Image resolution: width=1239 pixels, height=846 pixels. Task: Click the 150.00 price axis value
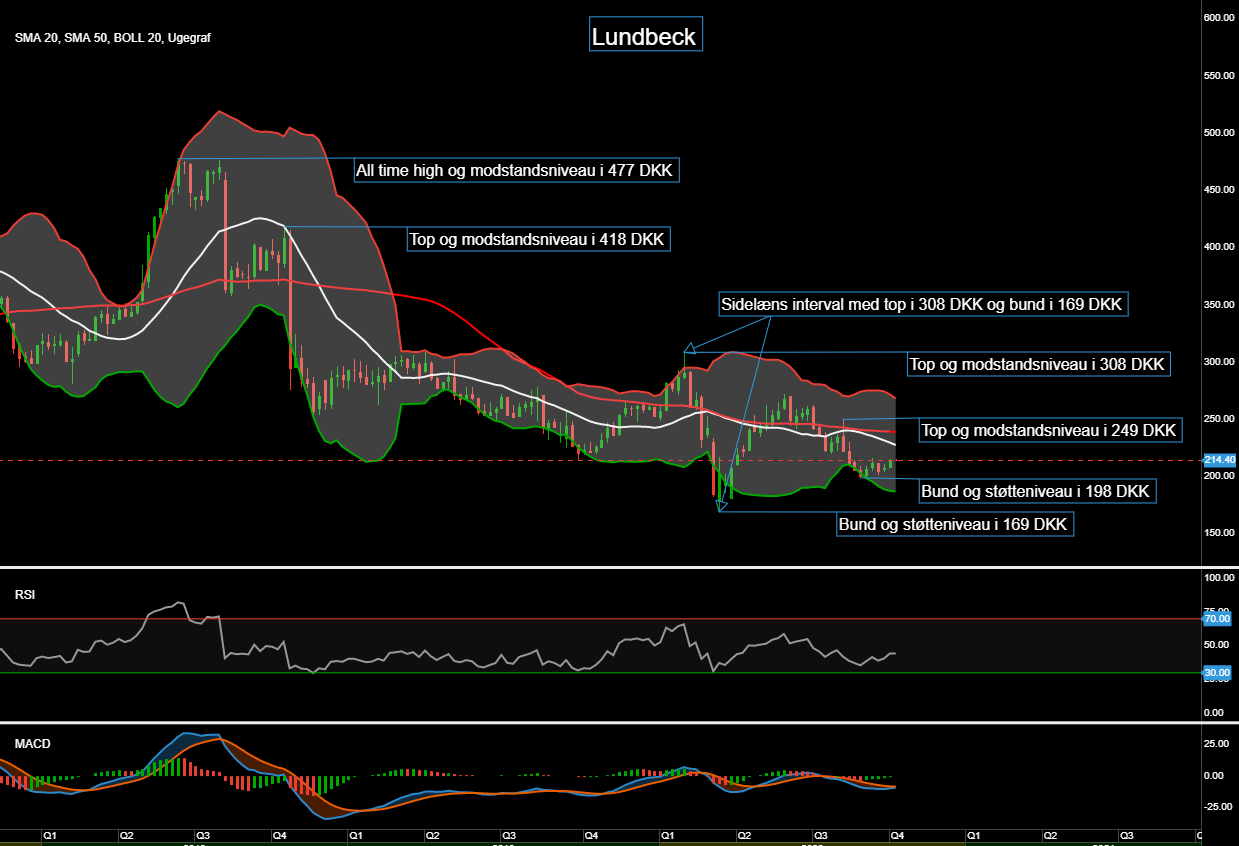coord(1218,532)
